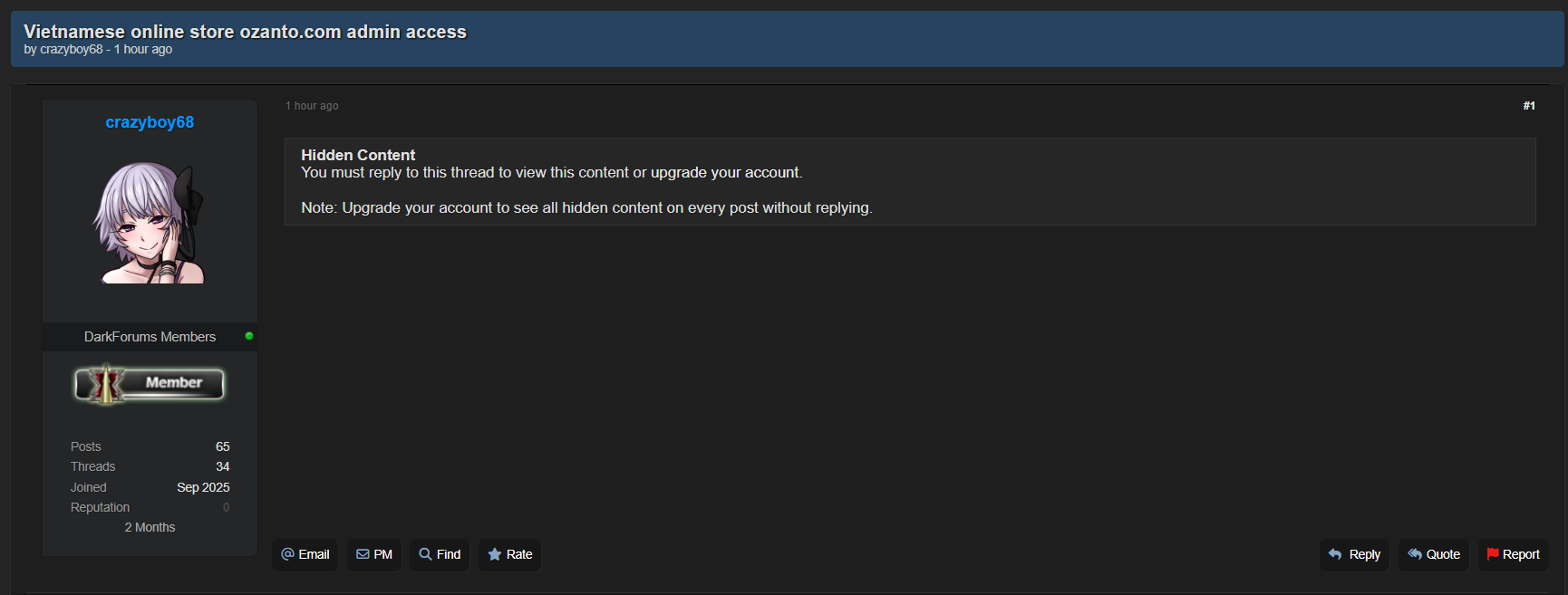Quote this post

point(1433,554)
